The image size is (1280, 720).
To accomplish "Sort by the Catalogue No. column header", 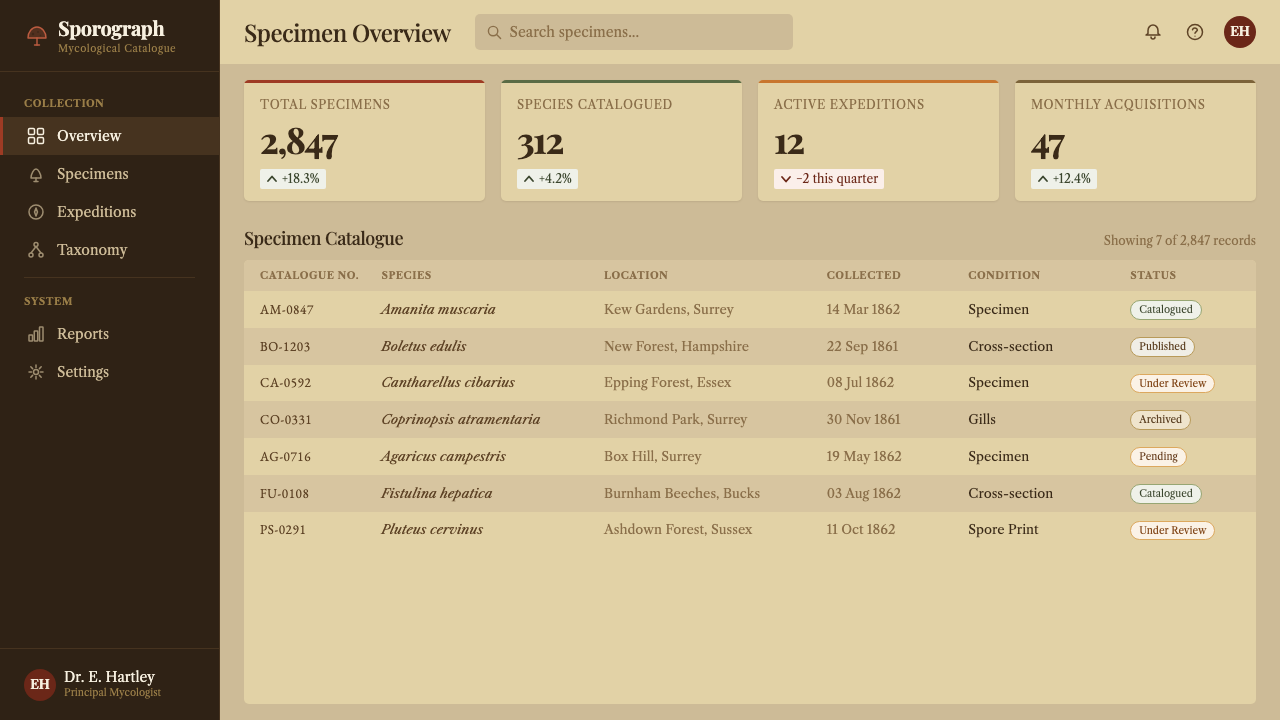I will click(x=309, y=275).
